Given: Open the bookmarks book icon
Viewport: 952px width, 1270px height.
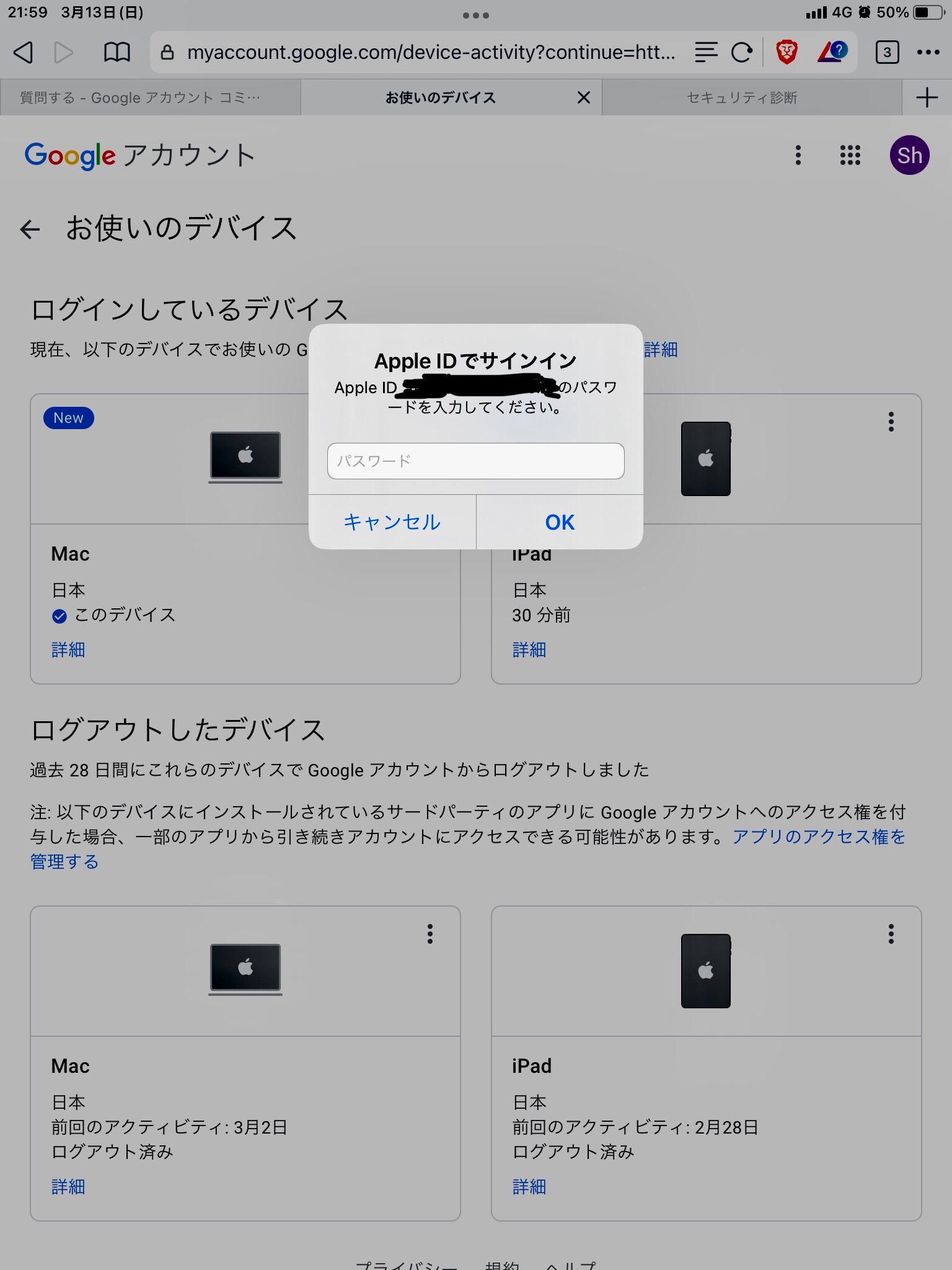Looking at the screenshot, I should [x=117, y=53].
